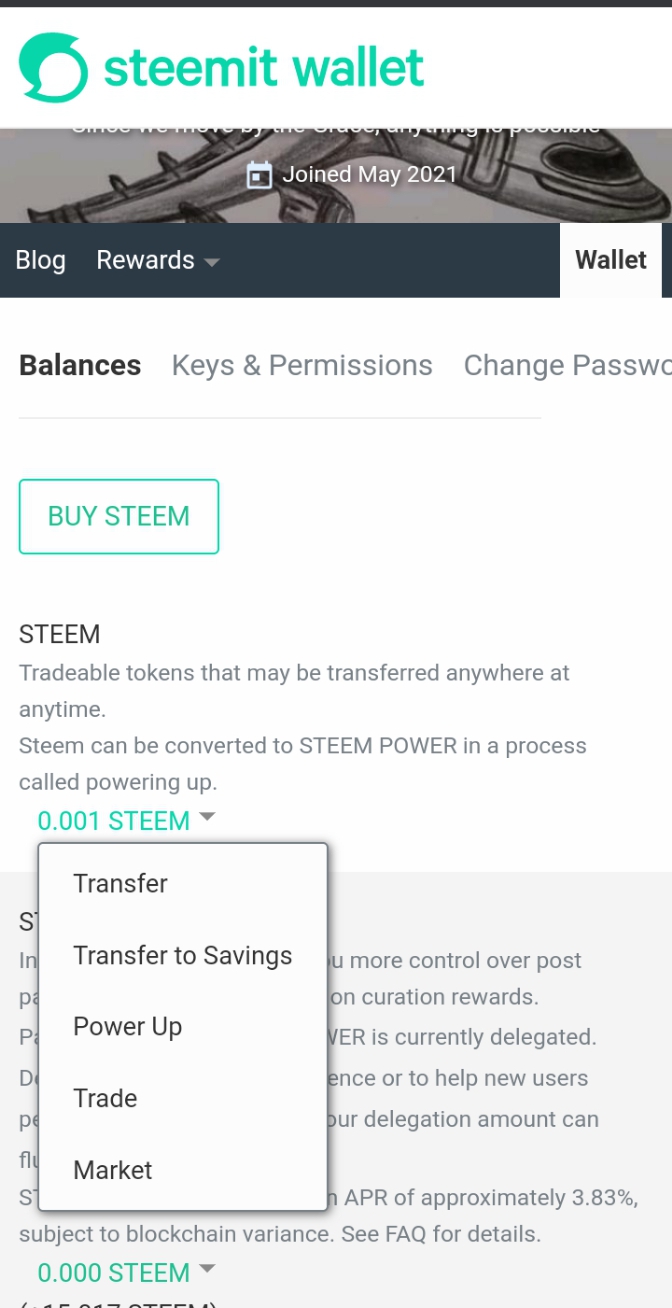Choose Transfer from the STEEM menu
Screen dimensions: 672x1308
(120, 883)
